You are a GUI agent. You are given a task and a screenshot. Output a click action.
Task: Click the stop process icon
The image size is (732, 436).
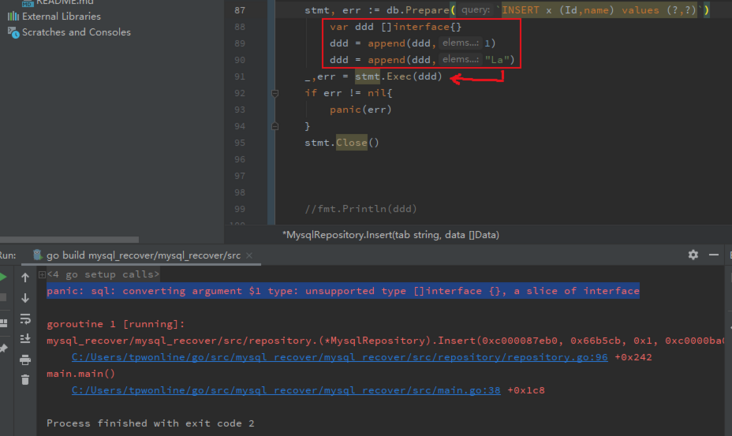tap(3, 298)
